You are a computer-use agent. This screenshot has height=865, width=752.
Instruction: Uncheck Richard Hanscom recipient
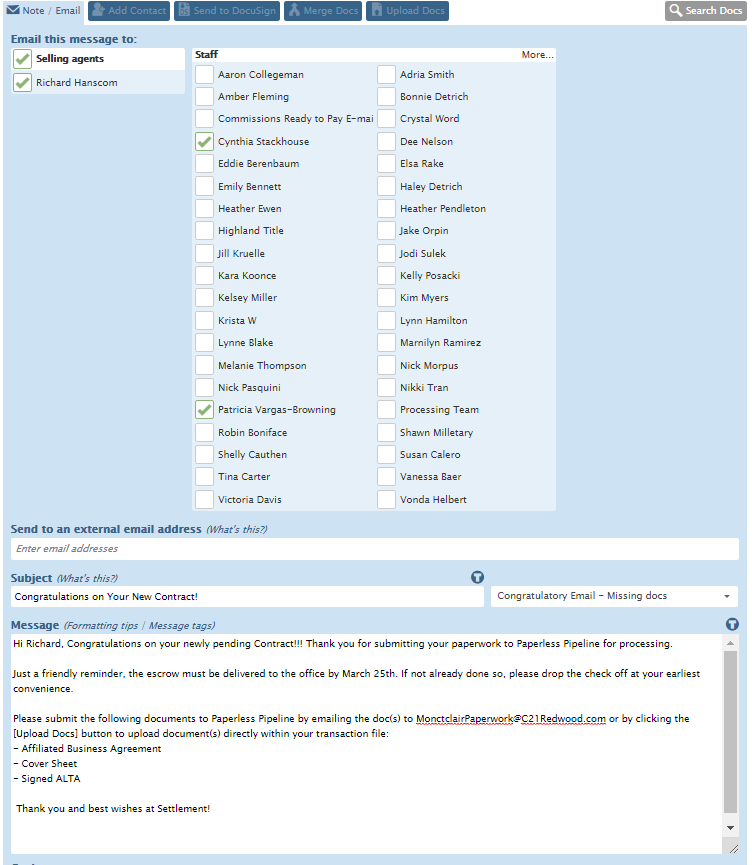[22, 83]
